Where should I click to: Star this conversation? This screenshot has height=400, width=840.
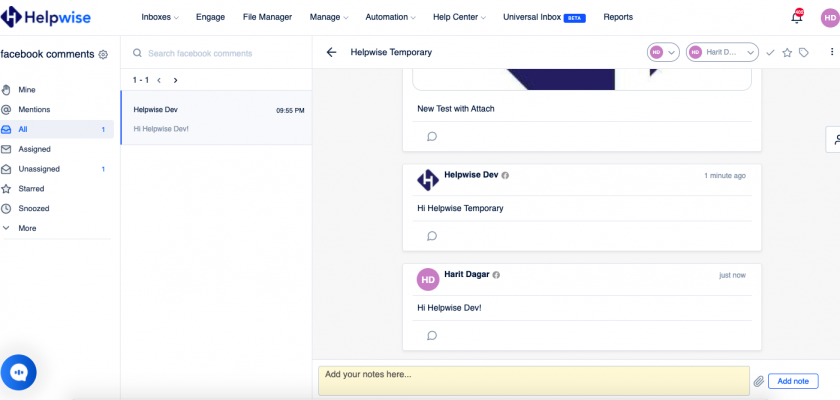pyautogui.click(x=787, y=52)
